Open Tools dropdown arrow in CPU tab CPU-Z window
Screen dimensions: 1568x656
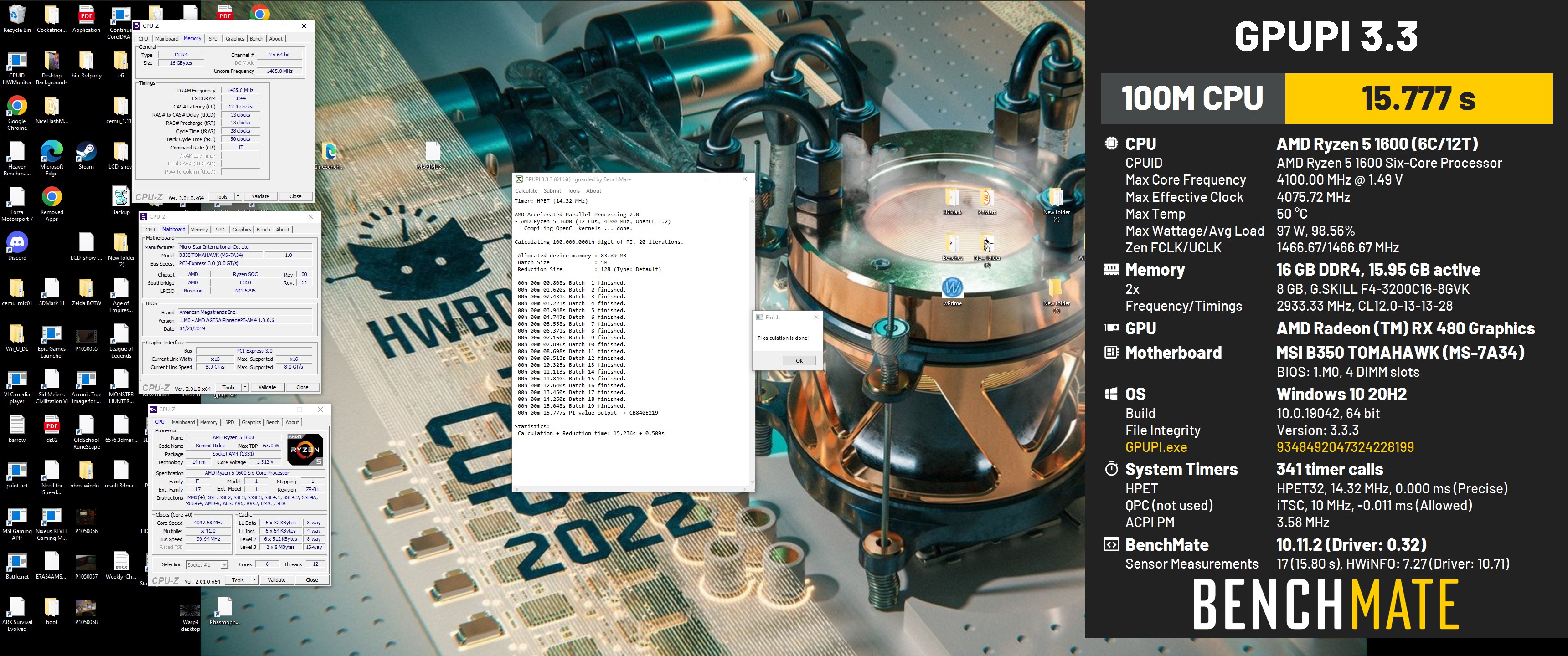(x=254, y=580)
